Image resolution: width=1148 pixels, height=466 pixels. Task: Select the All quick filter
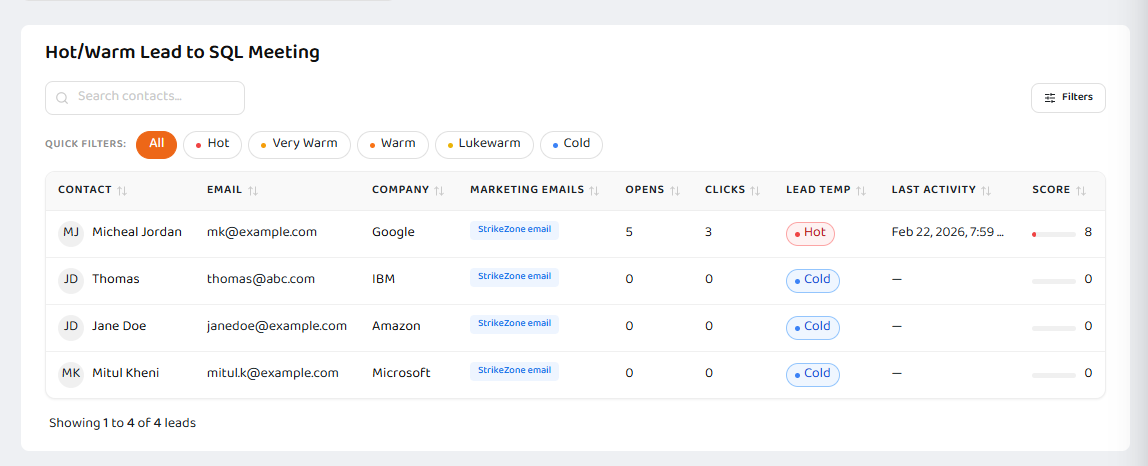(157, 144)
